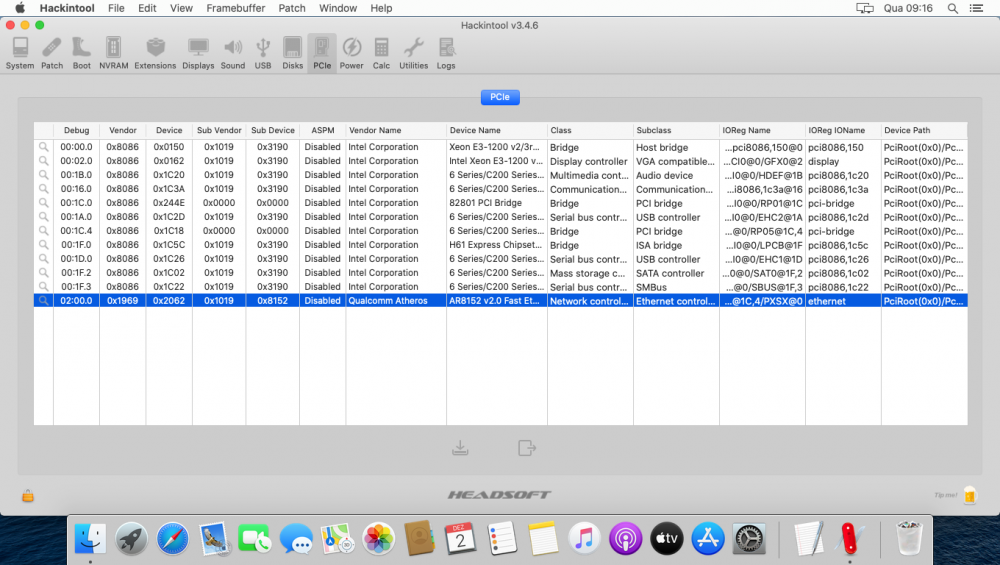Open the Power toolbar section
Image resolution: width=1000 pixels, height=565 pixels.
tap(351, 54)
